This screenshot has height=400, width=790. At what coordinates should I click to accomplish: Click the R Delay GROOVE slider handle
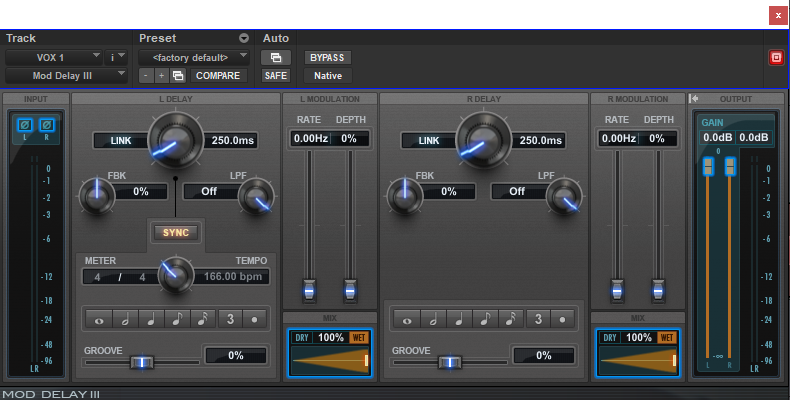pos(450,362)
